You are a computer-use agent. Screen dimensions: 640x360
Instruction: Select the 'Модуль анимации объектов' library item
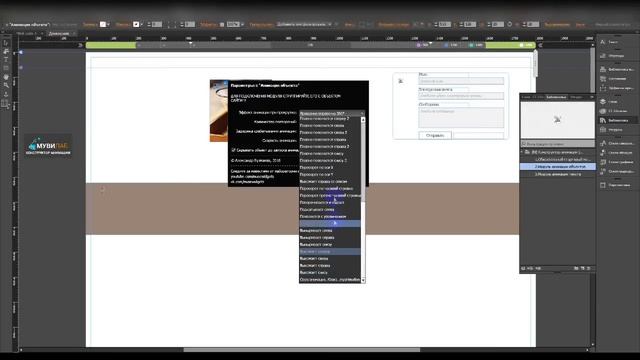[558, 167]
